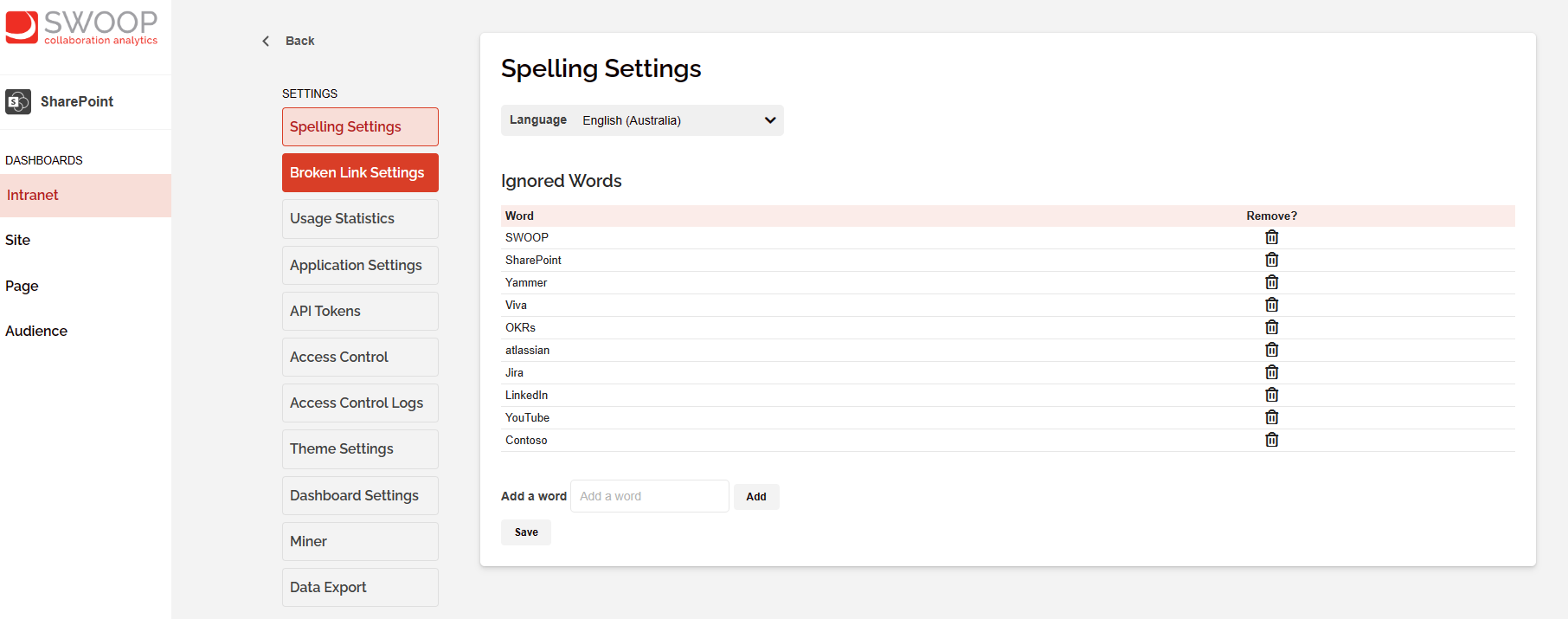Remove YouTube via its trash icon
Image resolution: width=1568 pixels, height=619 pixels.
pyautogui.click(x=1271, y=417)
